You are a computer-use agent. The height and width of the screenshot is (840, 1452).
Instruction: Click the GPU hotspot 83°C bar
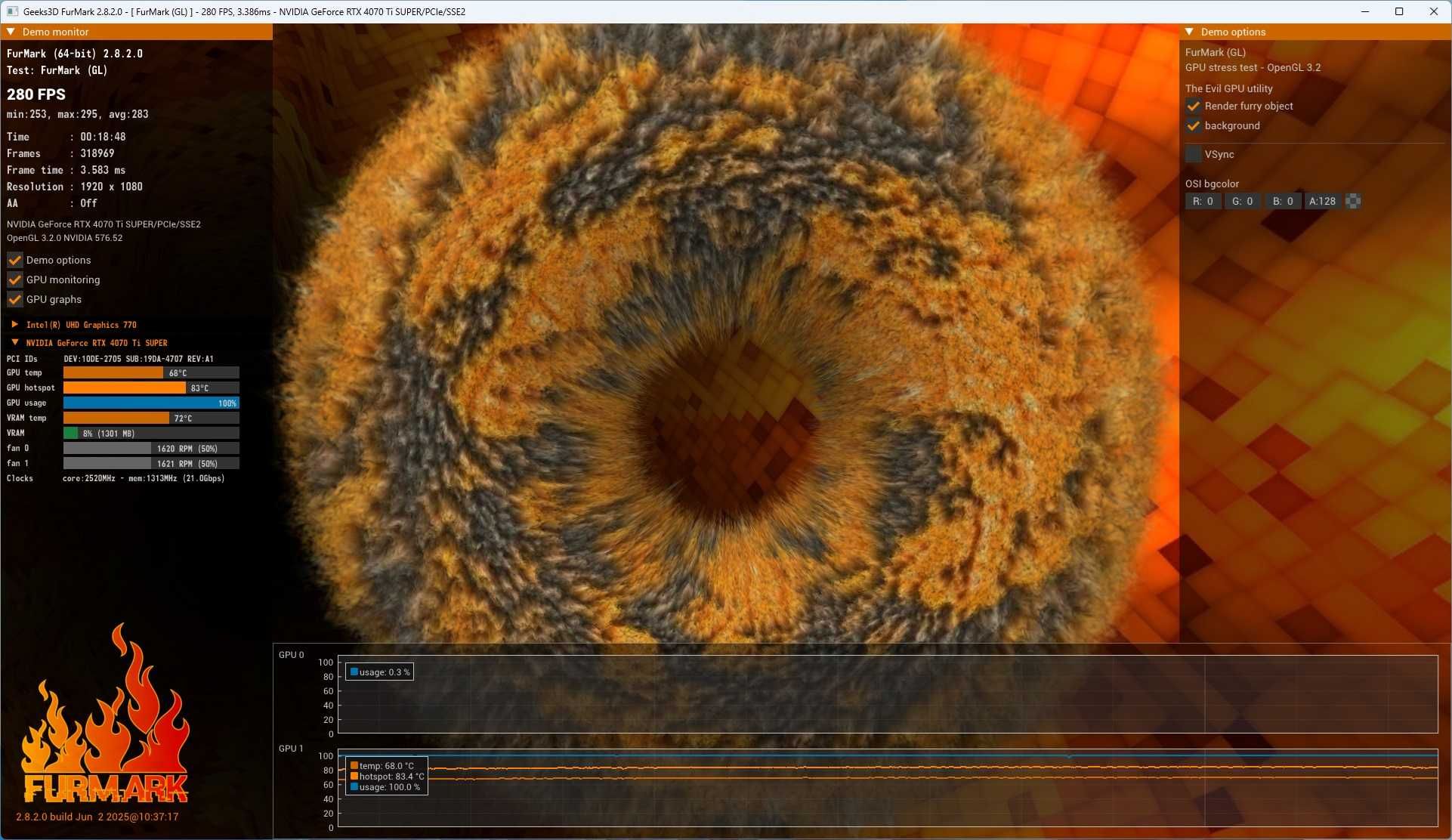pos(151,388)
